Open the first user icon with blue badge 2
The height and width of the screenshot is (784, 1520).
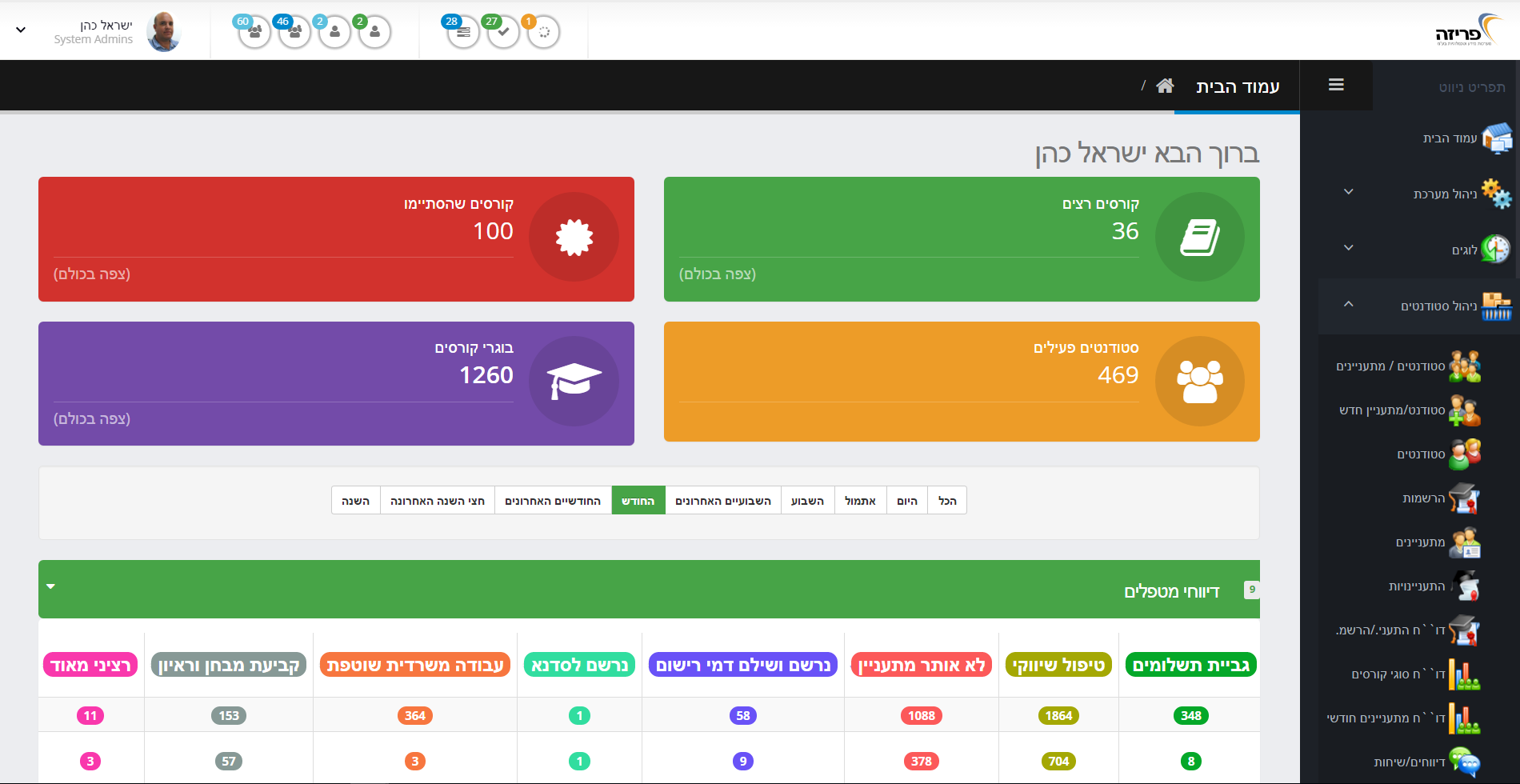334,33
